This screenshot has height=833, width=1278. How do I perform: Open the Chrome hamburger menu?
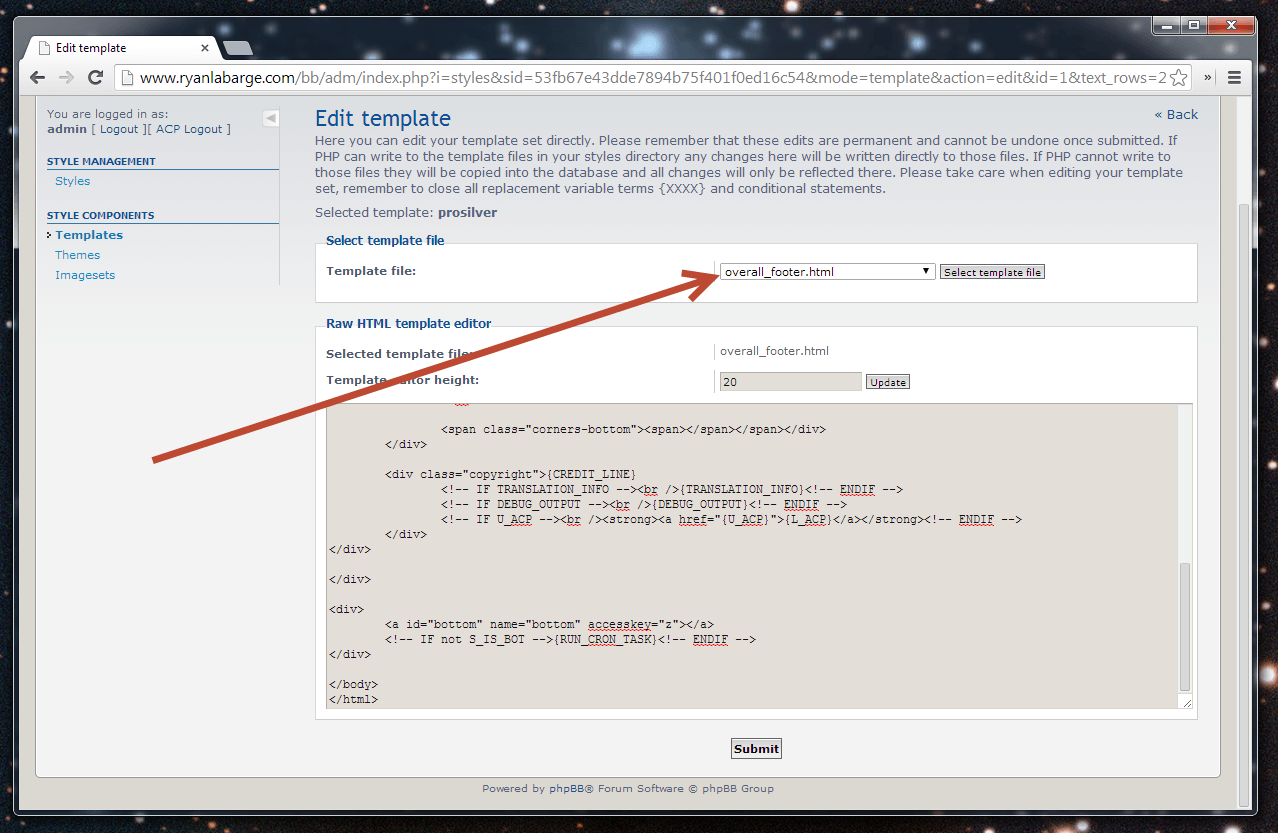coord(1234,77)
